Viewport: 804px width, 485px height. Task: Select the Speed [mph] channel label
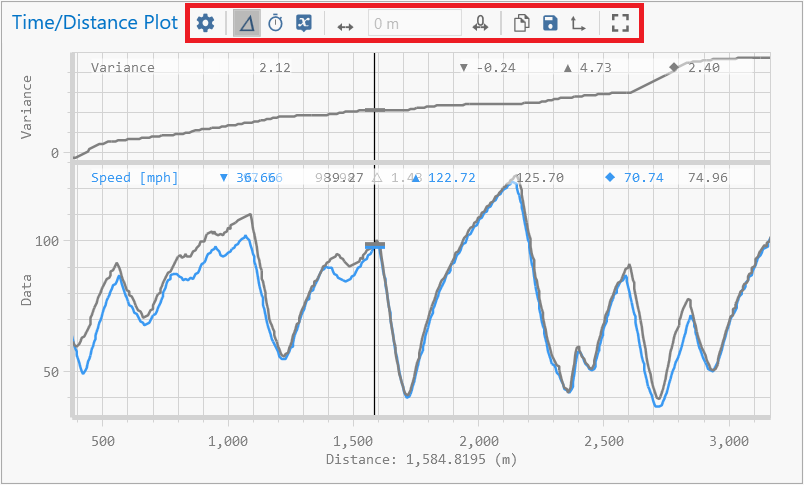(x=134, y=178)
